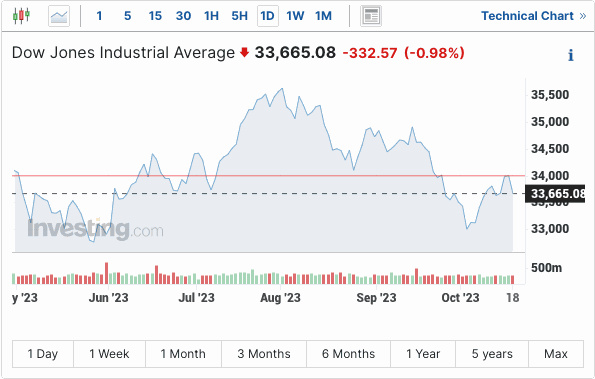Show the 6 Months range
The image size is (595, 379).
tap(348, 354)
